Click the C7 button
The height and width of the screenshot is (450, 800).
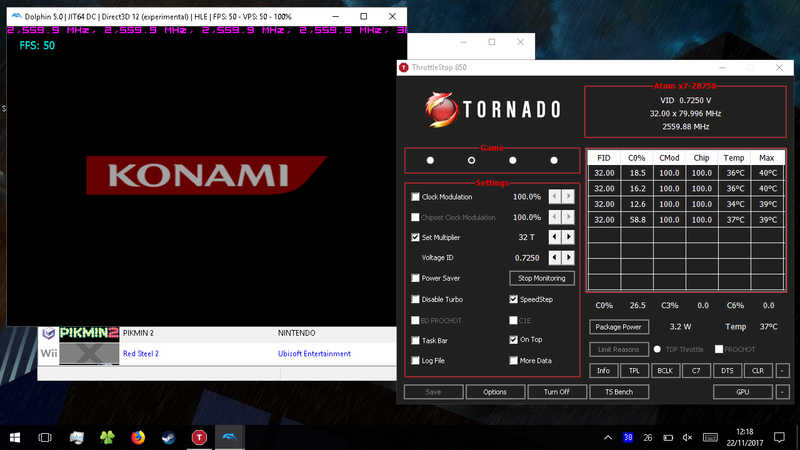coord(696,371)
